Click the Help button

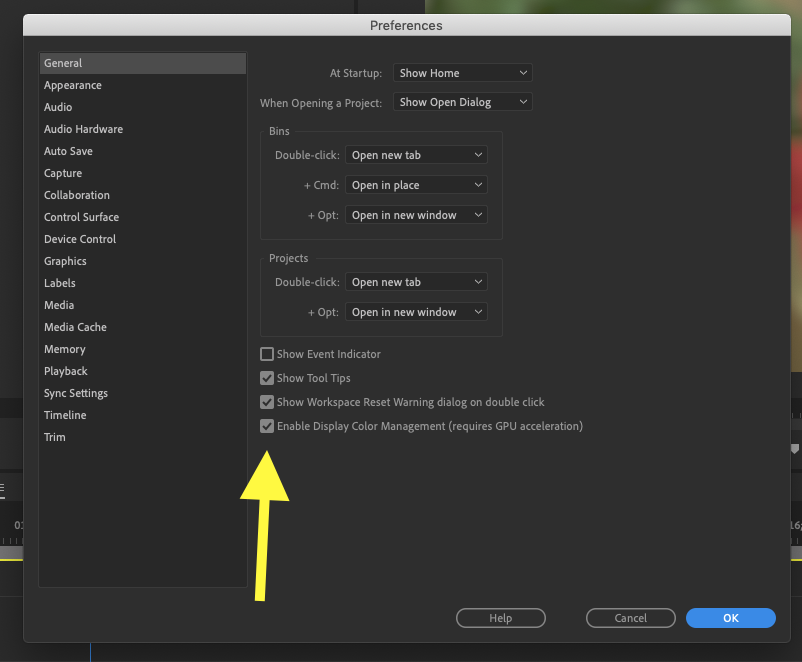[x=501, y=618]
